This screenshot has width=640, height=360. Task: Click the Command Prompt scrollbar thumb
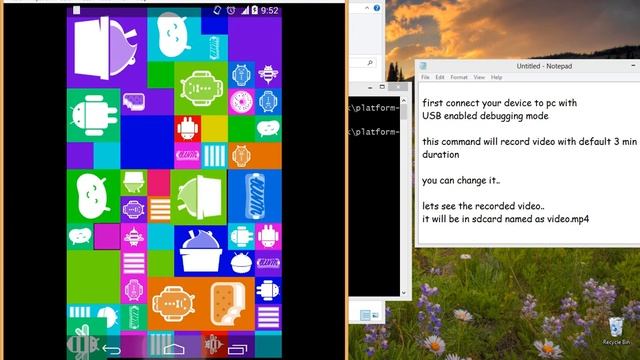click(404, 112)
